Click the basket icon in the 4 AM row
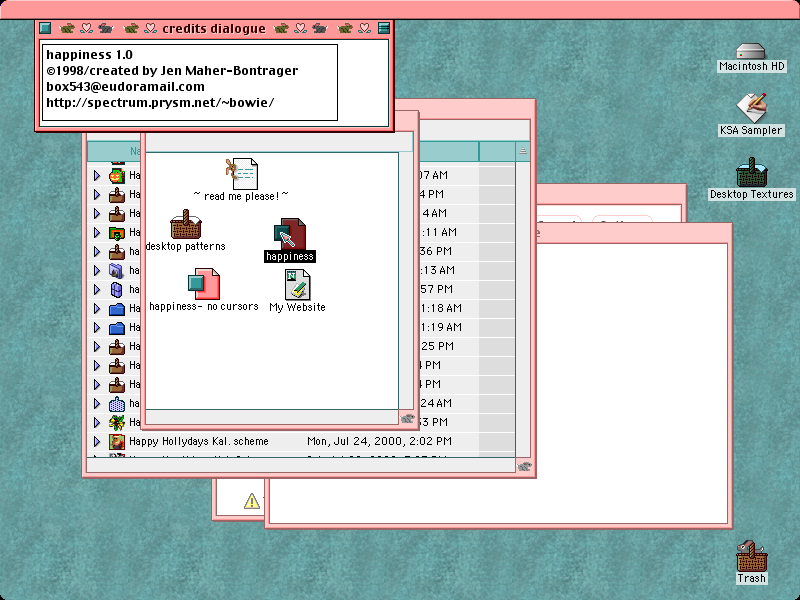This screenshot has width=800, height=600. tap(117, 213)
